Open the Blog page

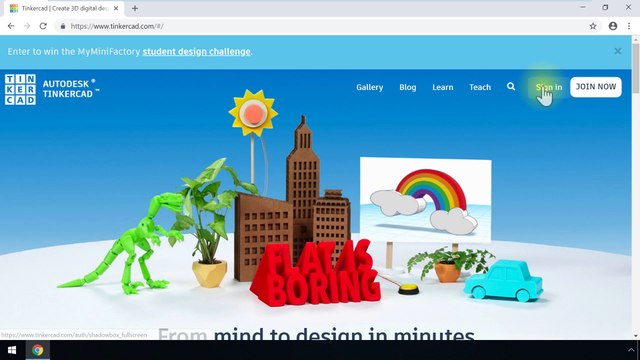point(408,87)
